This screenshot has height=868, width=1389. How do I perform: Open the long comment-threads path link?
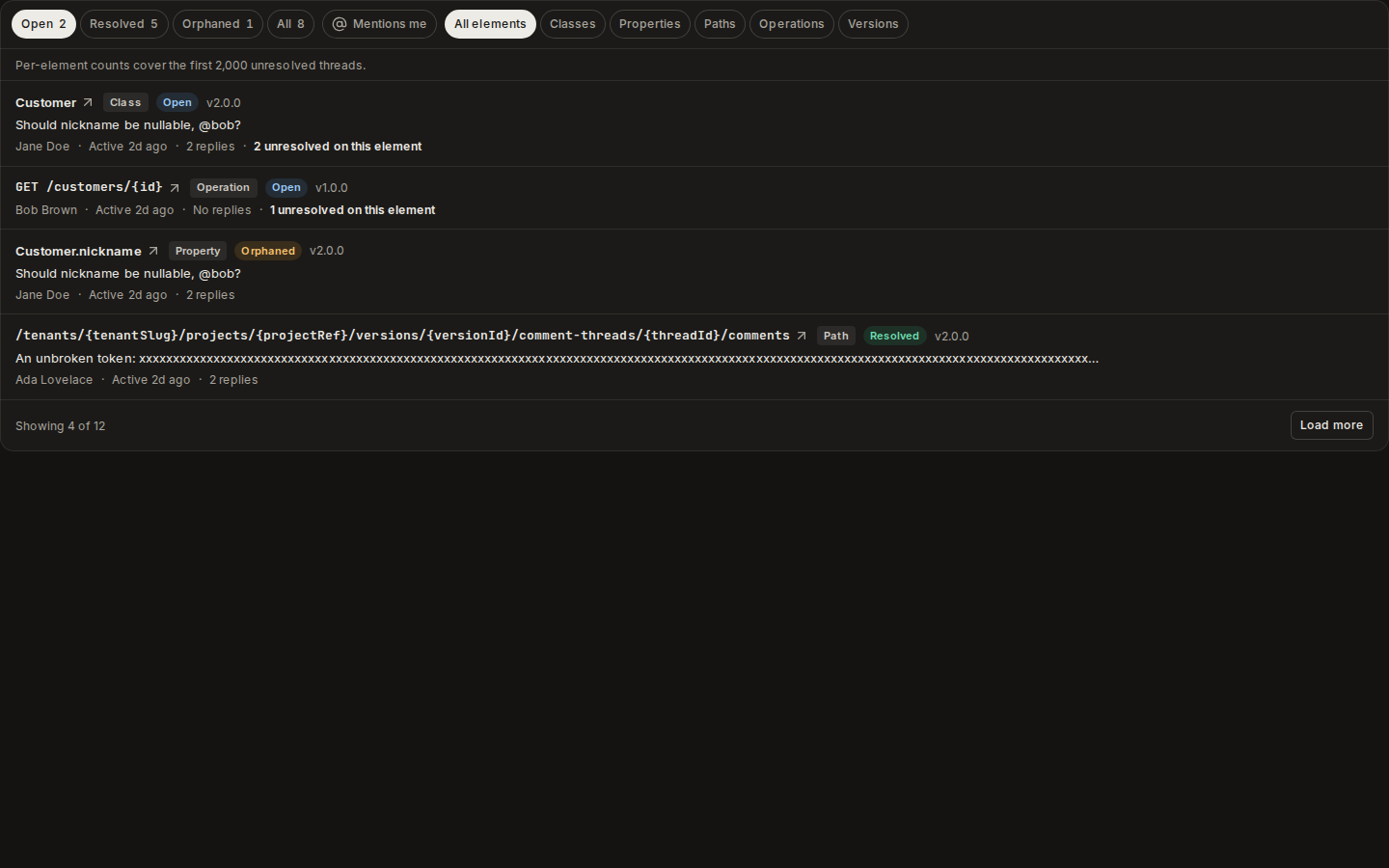click(402, 336)
